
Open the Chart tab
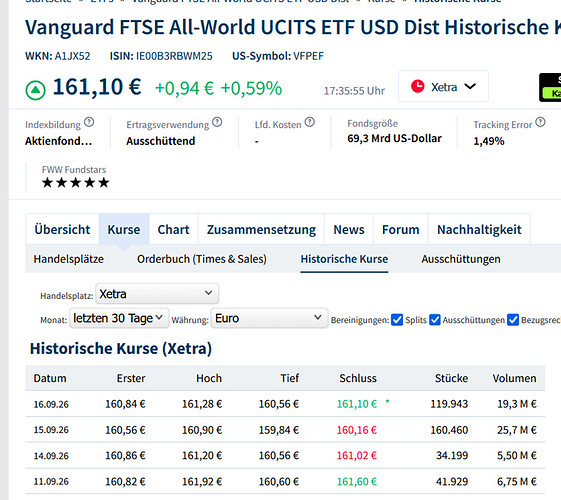[174, 229]
